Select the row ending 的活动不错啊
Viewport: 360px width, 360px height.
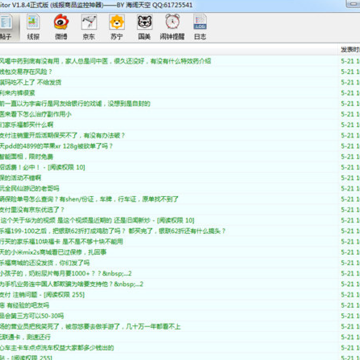pos(180,178)
